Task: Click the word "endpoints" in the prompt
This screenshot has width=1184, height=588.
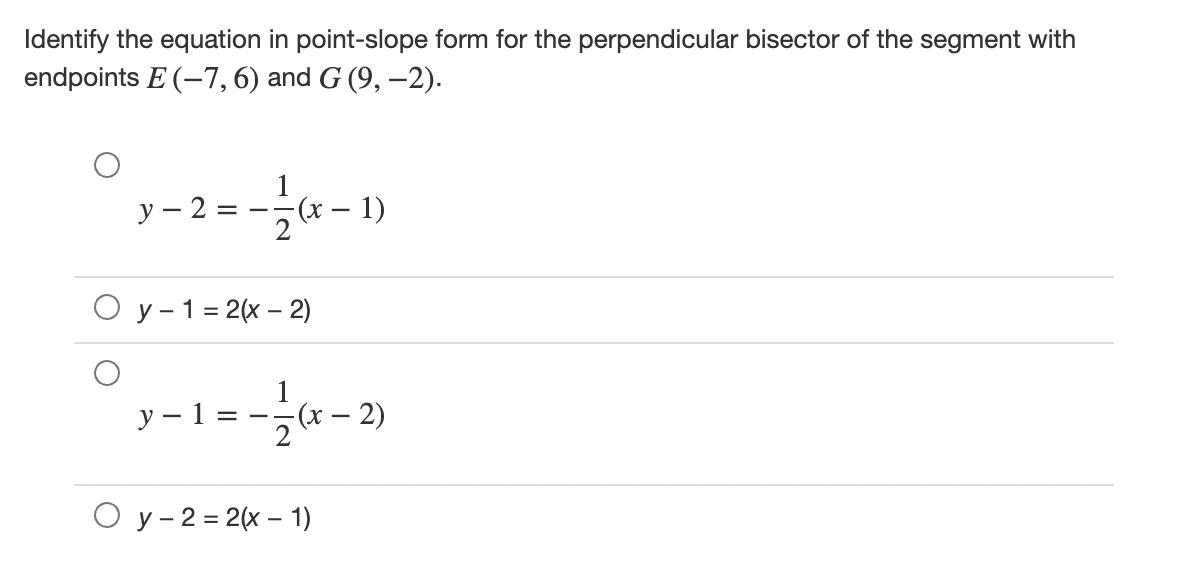Action: [x=81, y=78]
